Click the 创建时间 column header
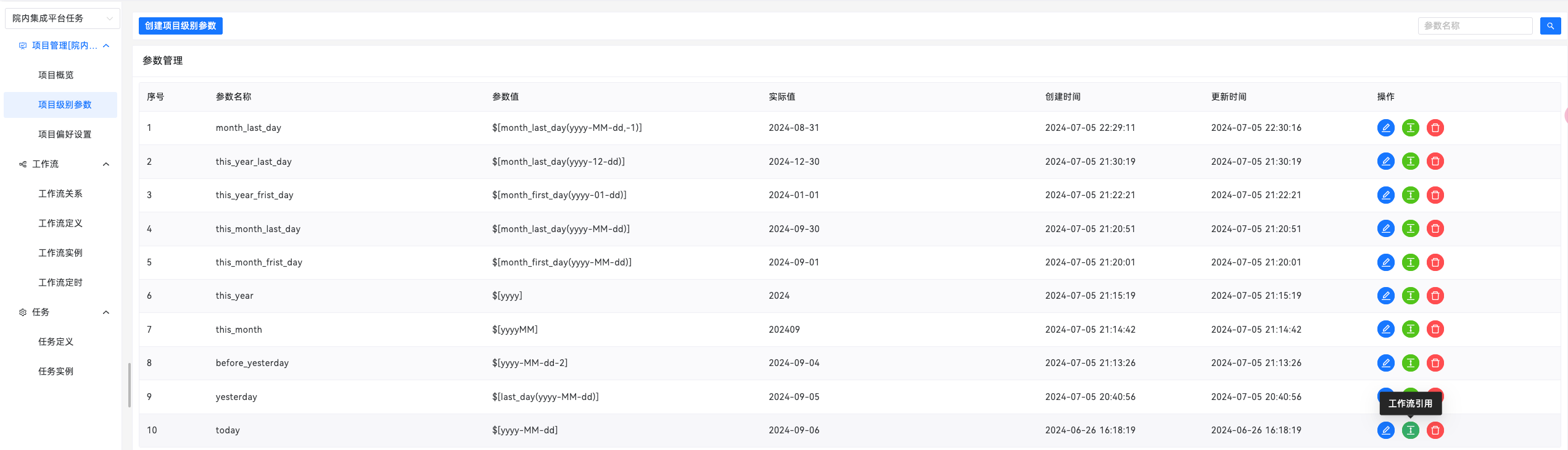The width and height of the screenshot is (1568, 450). [1063, 97]
